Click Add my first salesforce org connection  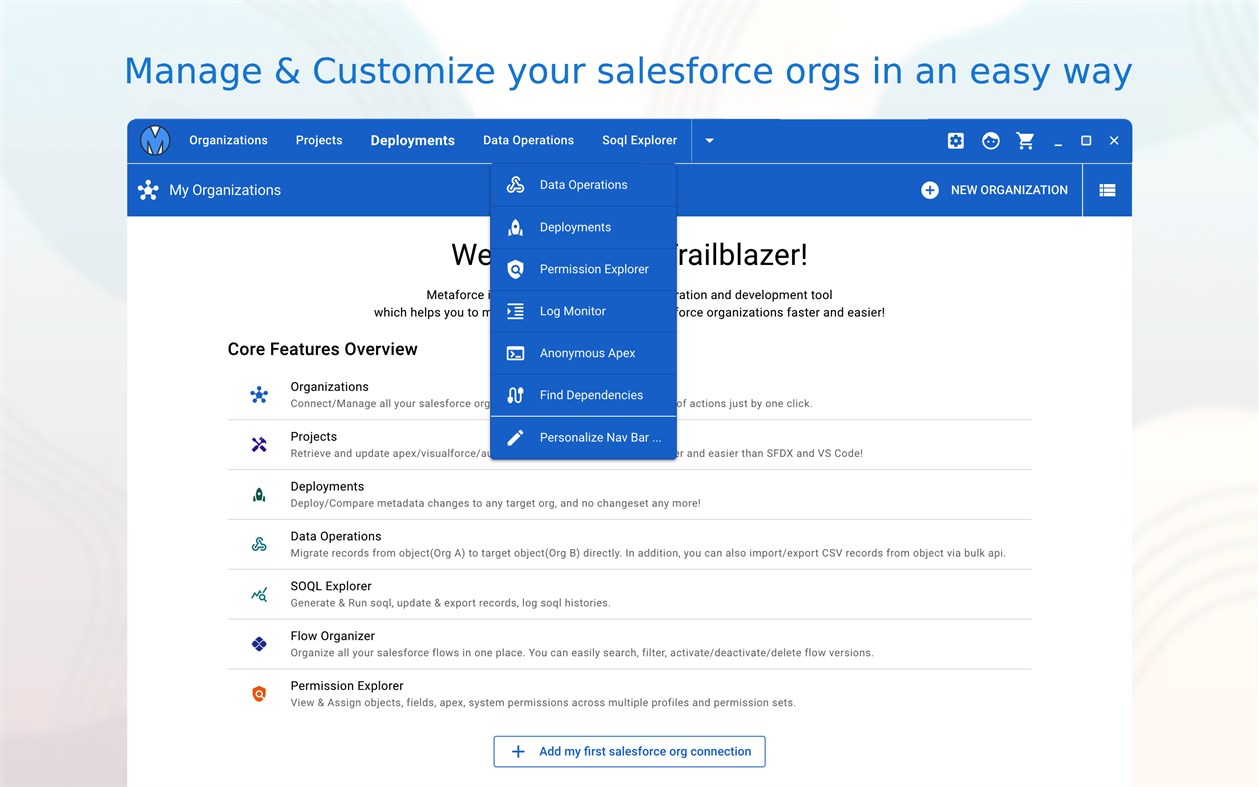[629, 752]
